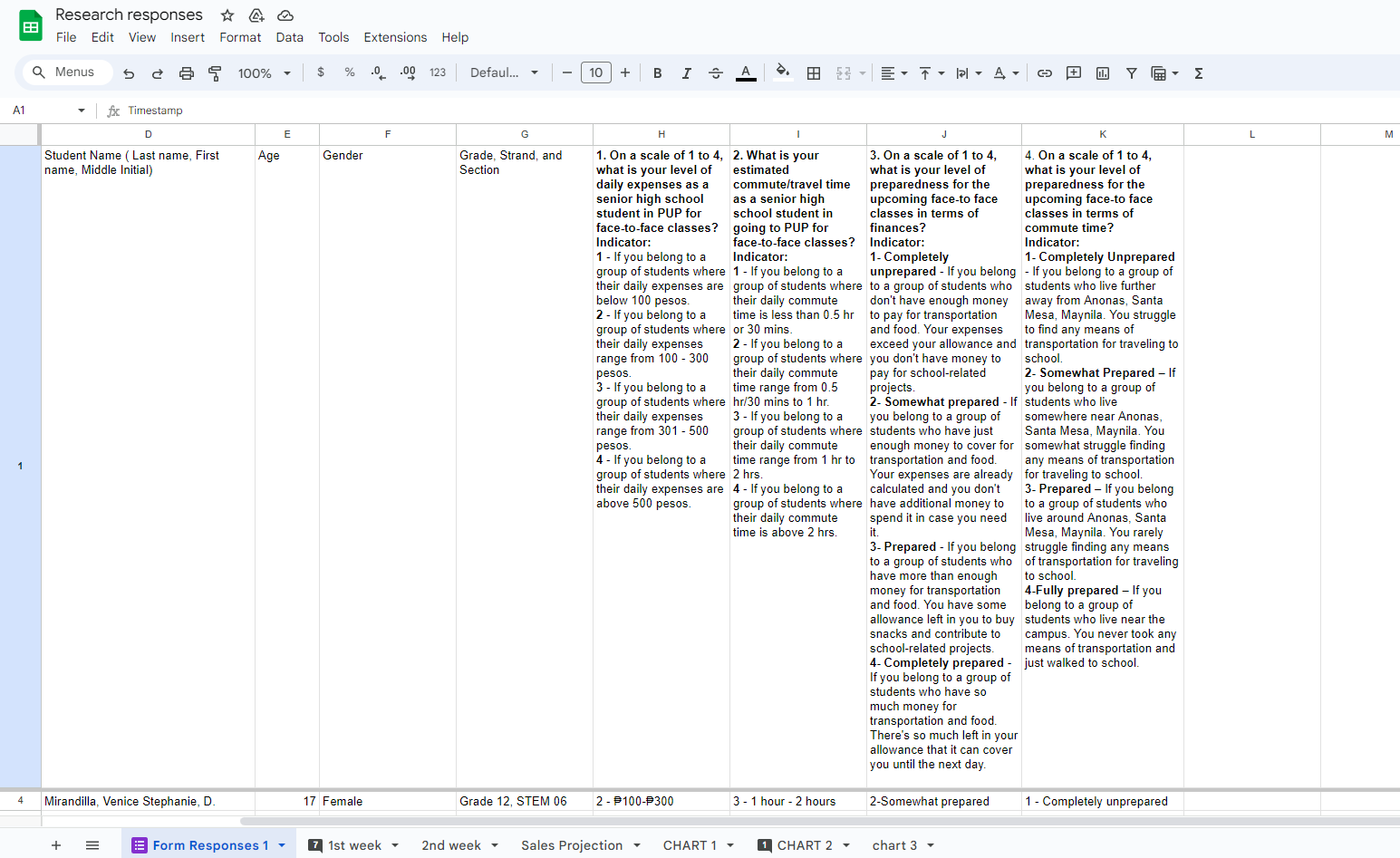This screenshot has height=858, width=1400.
Task: Click the Redo arrow icon
Action: tap(158, 73)
